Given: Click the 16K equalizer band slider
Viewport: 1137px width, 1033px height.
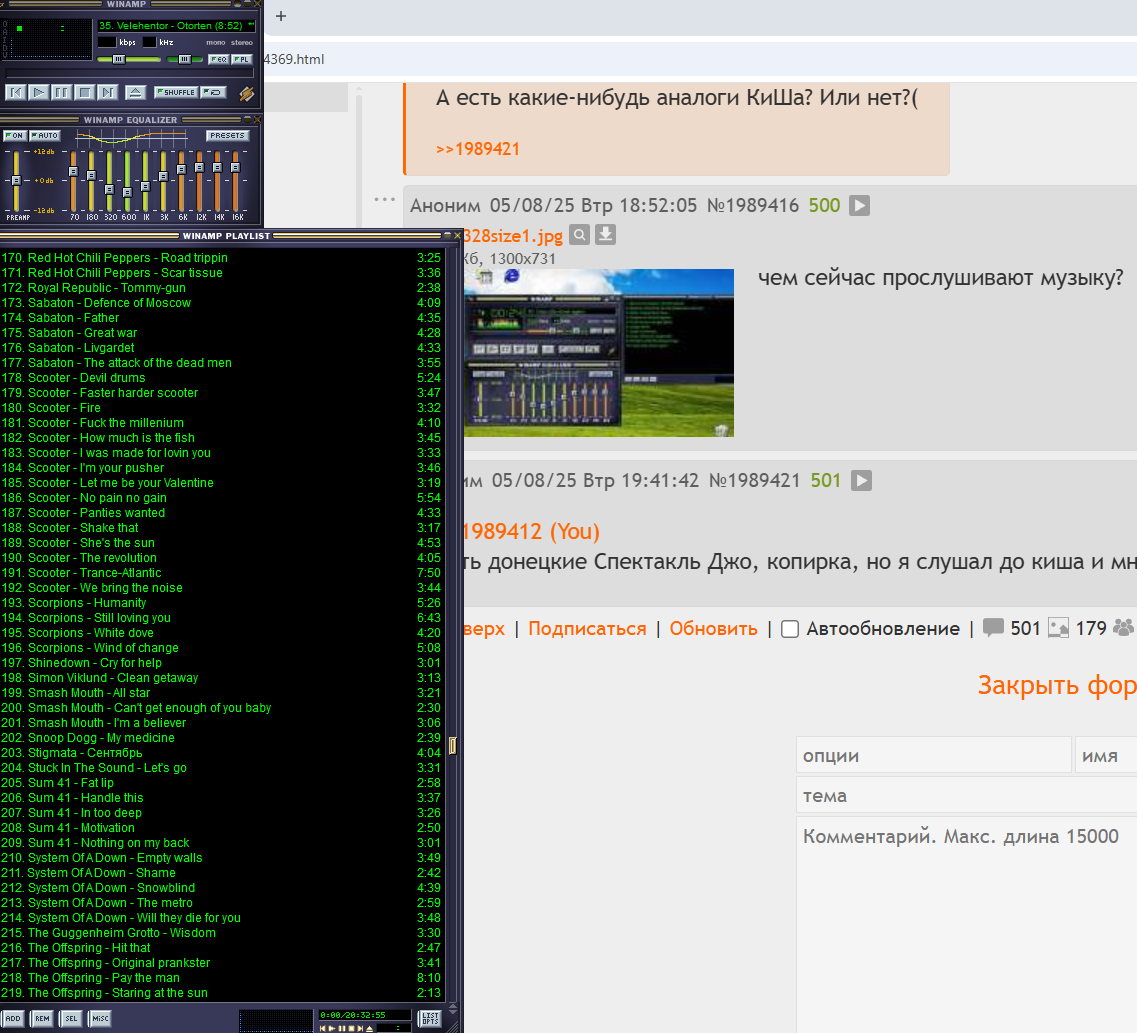Looking at the screenshot, I should click(236, 181).
